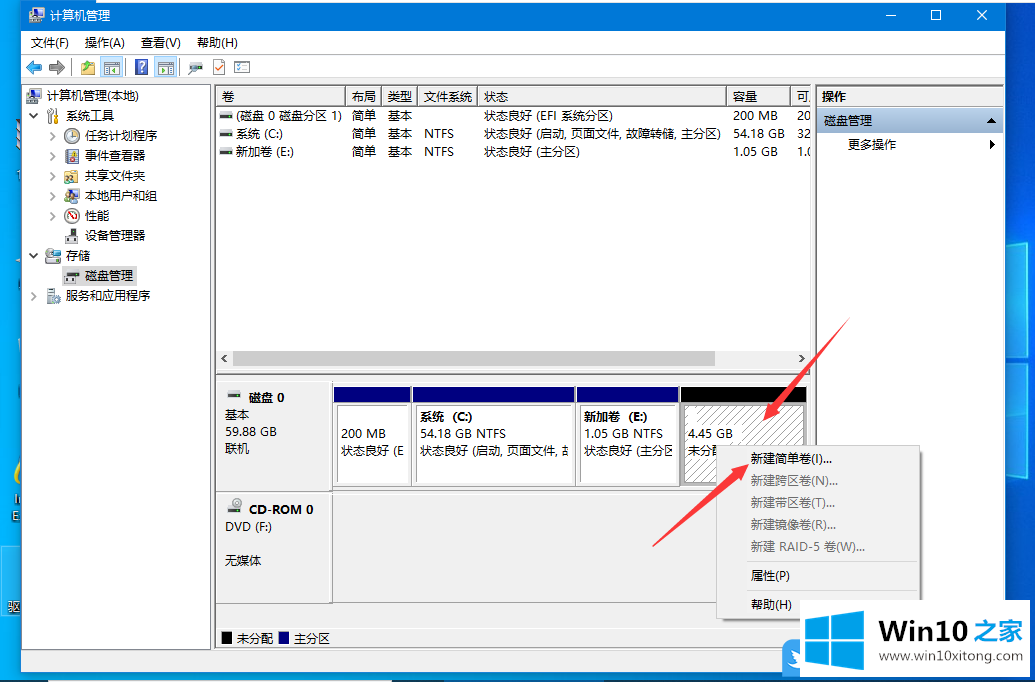Open the 文件(F) menu

(50, 43)
